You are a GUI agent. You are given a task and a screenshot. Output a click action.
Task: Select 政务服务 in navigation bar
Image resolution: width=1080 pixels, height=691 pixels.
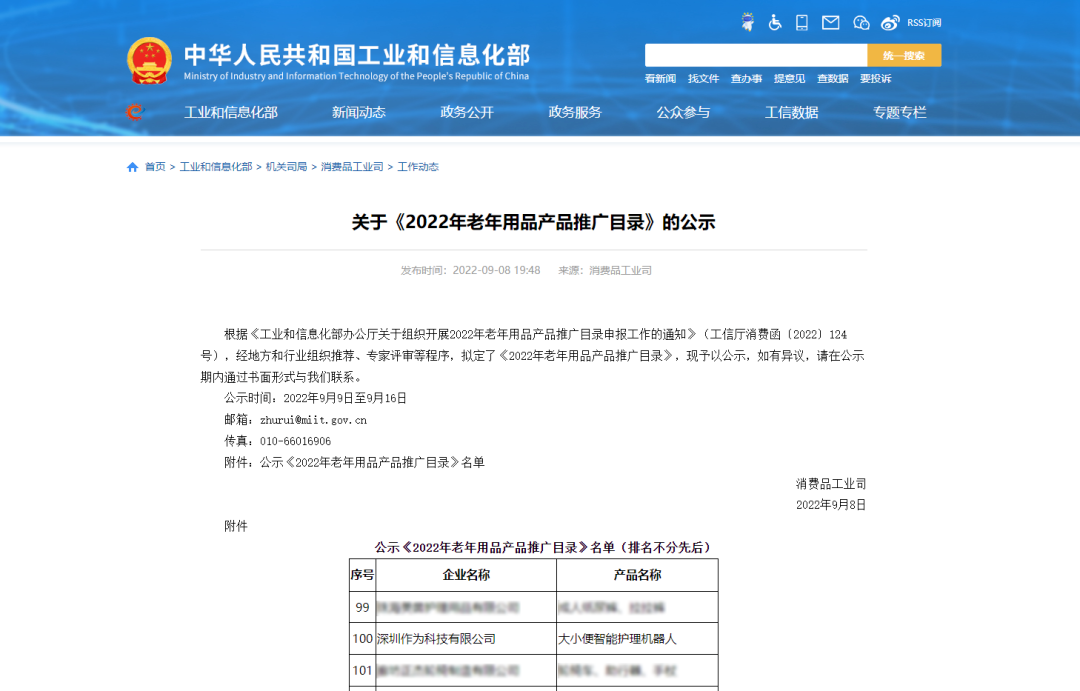[x=575, y=112]
